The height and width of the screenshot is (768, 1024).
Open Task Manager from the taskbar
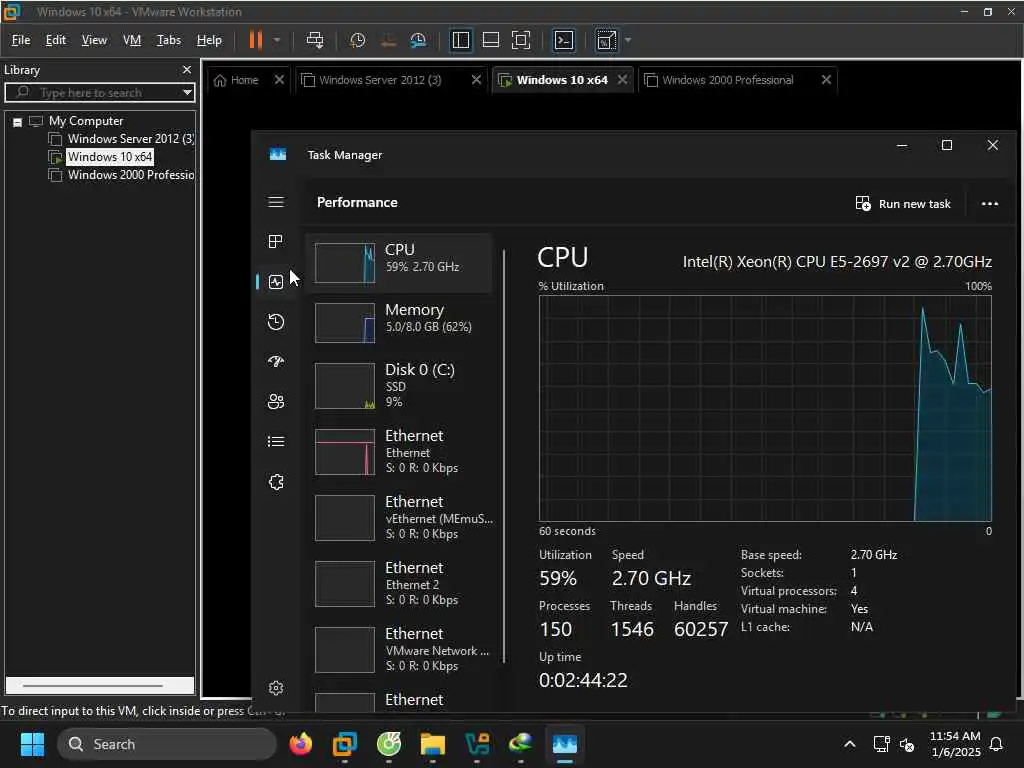tap(565, 744)
